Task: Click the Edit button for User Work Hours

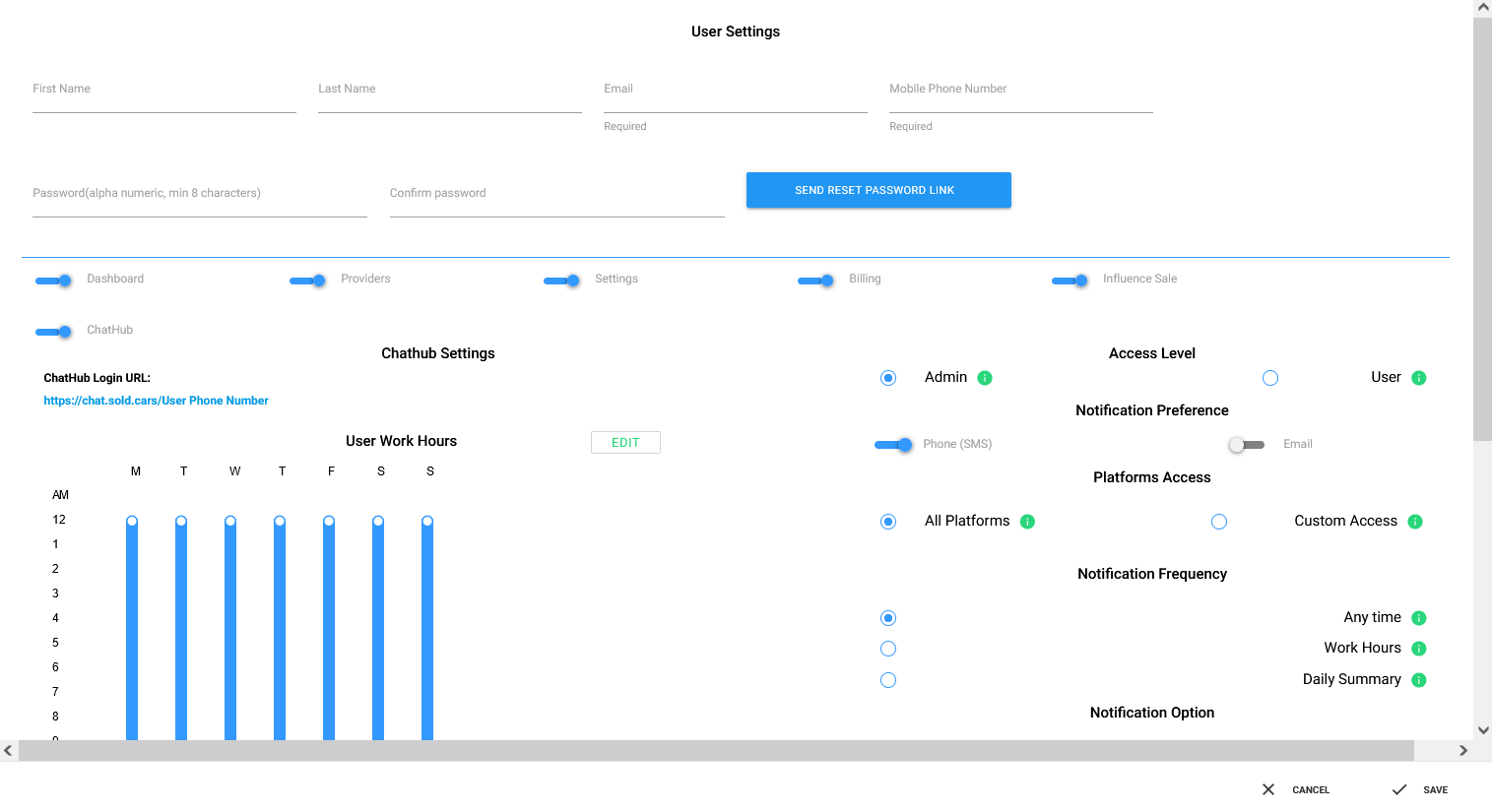Action: (625, 443)
